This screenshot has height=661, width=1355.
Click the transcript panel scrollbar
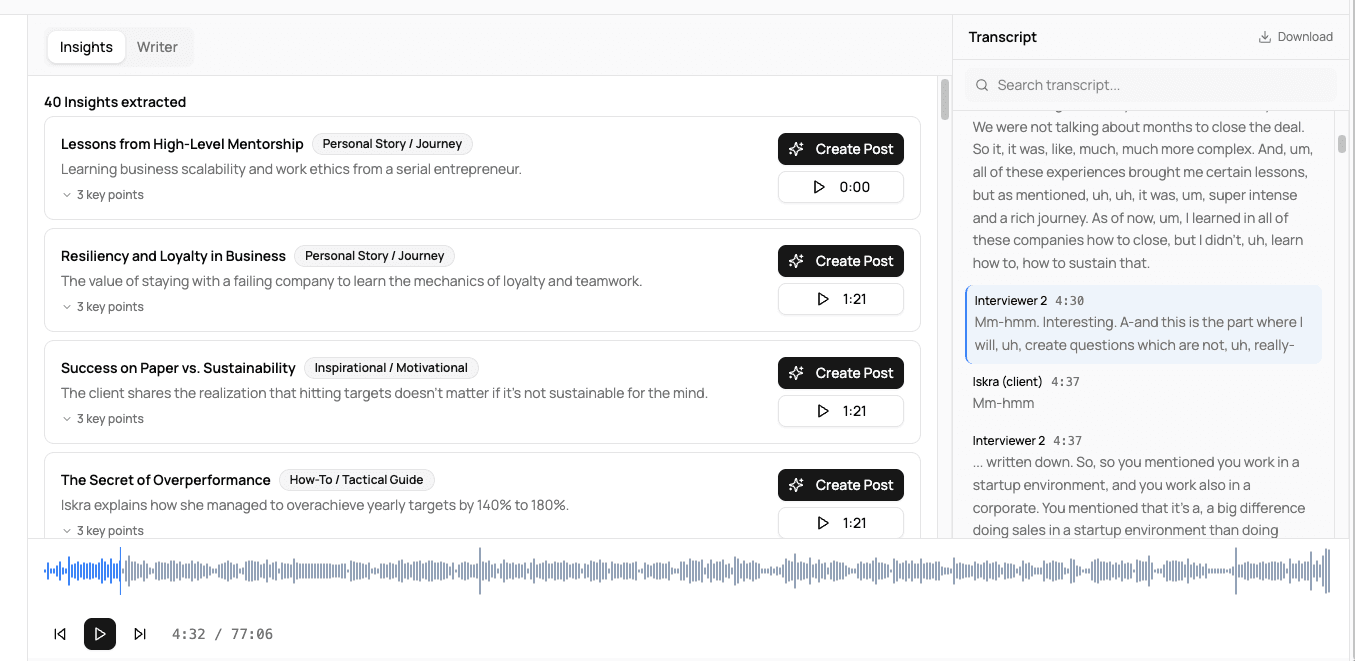(x=1342, y=143)
